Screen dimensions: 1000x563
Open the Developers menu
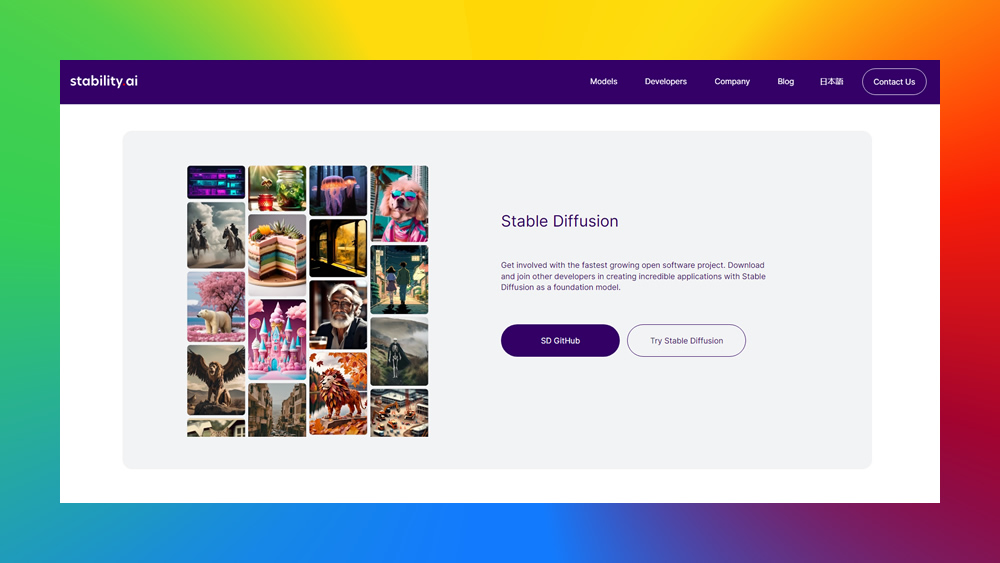click(665, 82)
